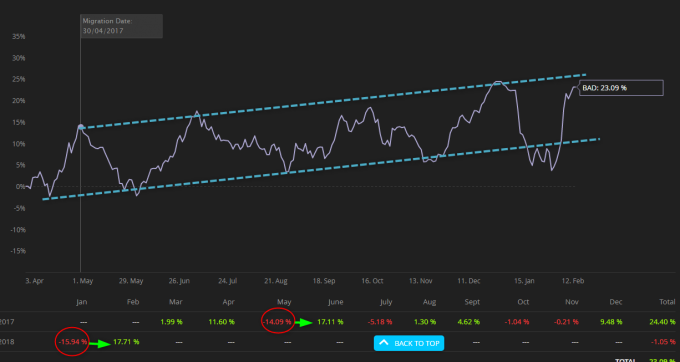Select the migration date point on chart

pyautogui.click(x=81, y=127)
